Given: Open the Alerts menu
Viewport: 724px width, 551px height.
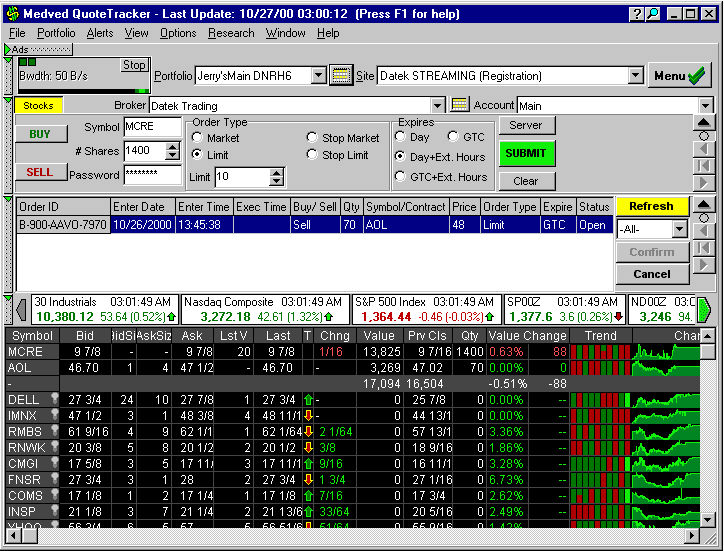Looking at the screenshot, I should (100, 33).
